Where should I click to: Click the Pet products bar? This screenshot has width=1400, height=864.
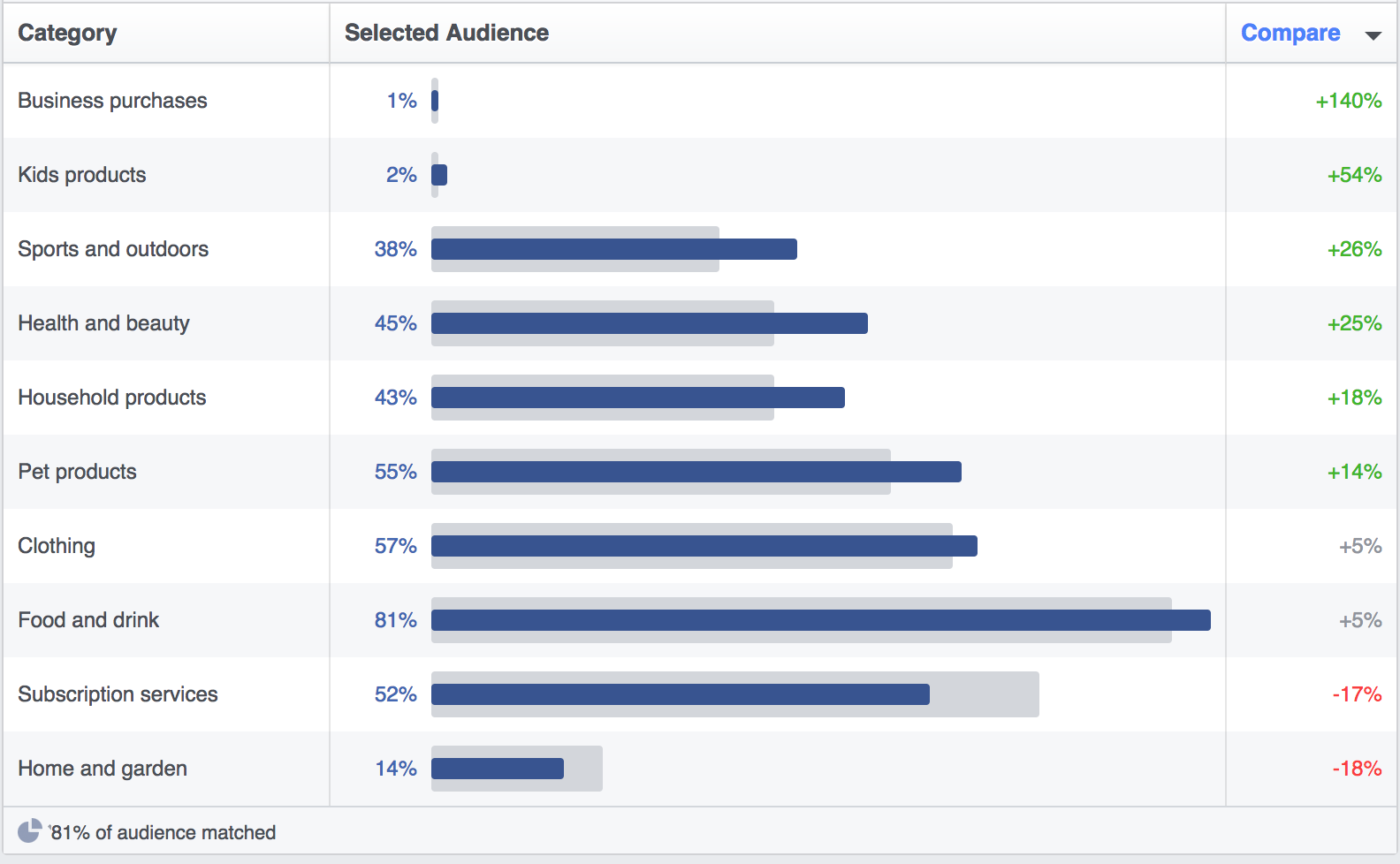[x=696, y=472]
